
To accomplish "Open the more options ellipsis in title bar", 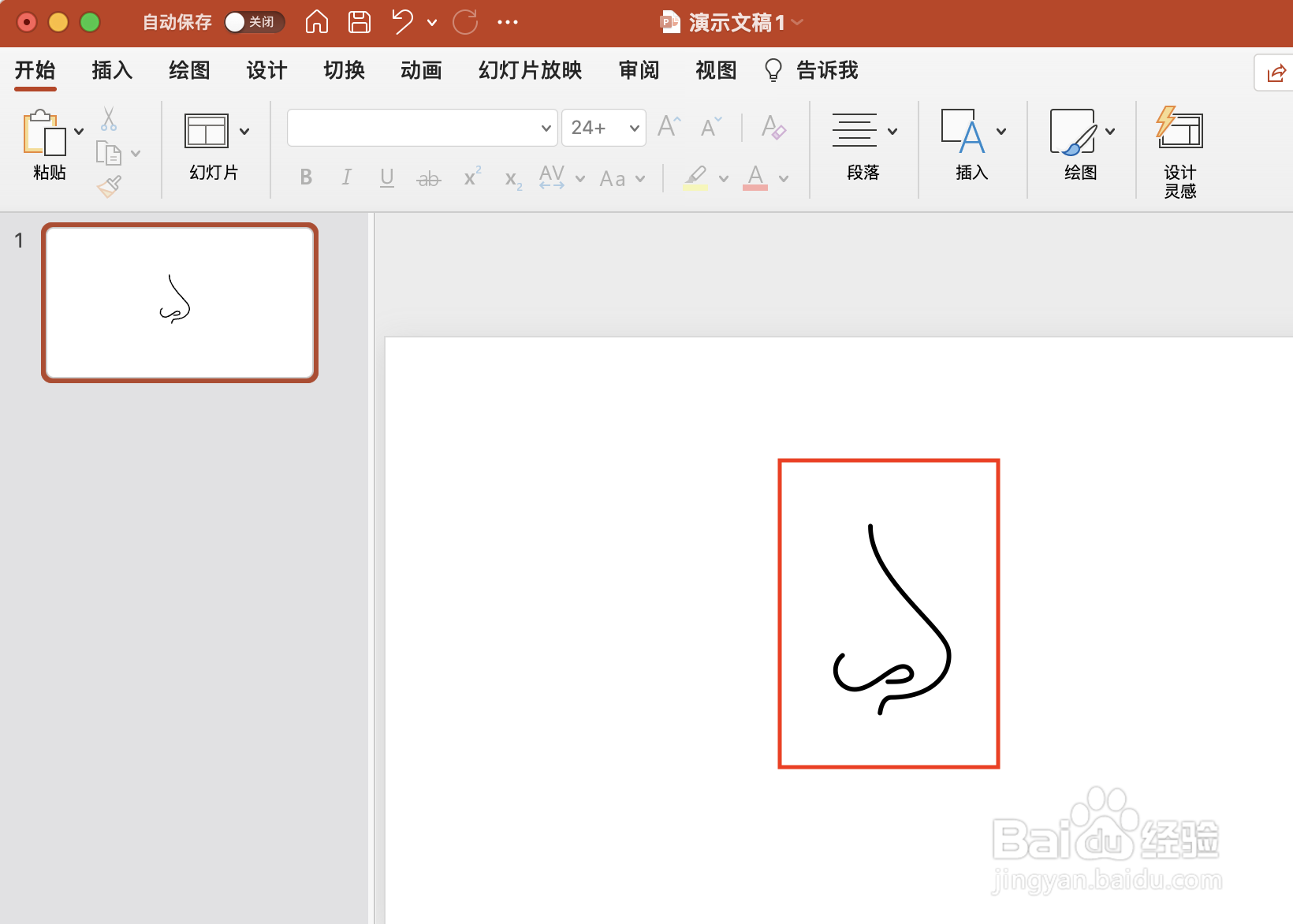I will click(508, 22).
